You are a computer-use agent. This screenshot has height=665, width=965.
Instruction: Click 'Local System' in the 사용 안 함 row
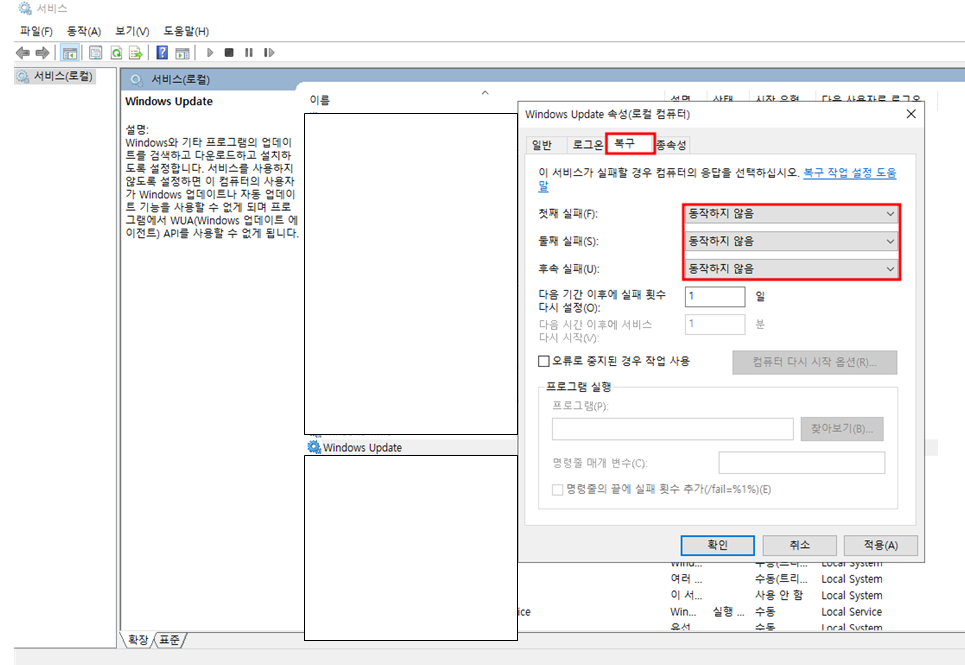[x=851, y=595]
